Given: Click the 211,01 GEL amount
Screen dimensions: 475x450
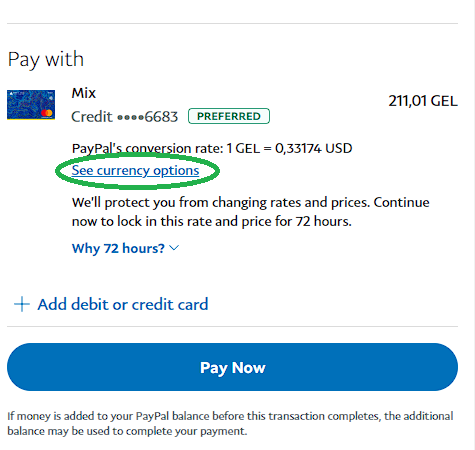Looking at the screenshot, I should [x=423, y=101].
